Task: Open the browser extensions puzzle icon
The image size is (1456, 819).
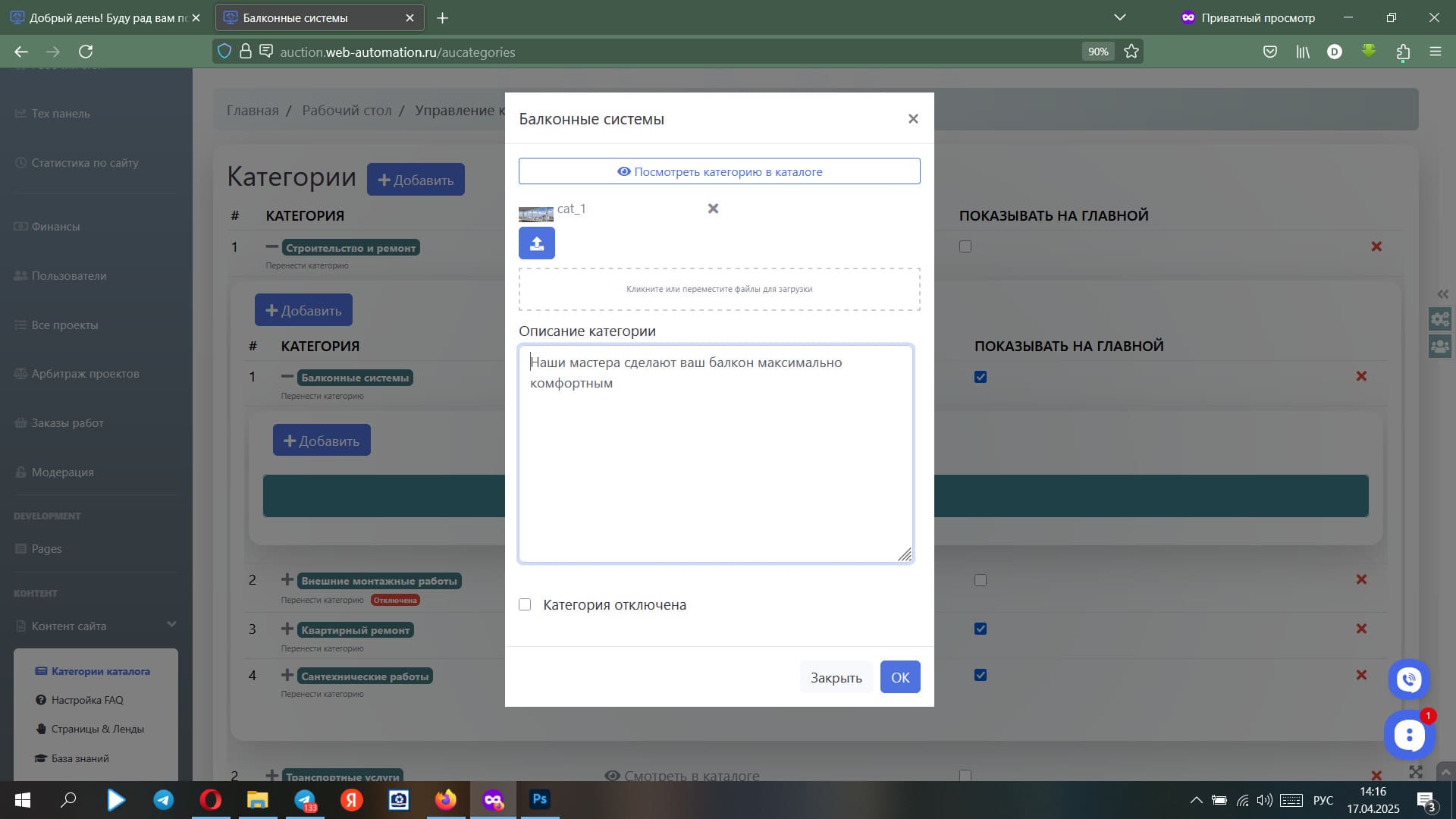Action: 1403,52
